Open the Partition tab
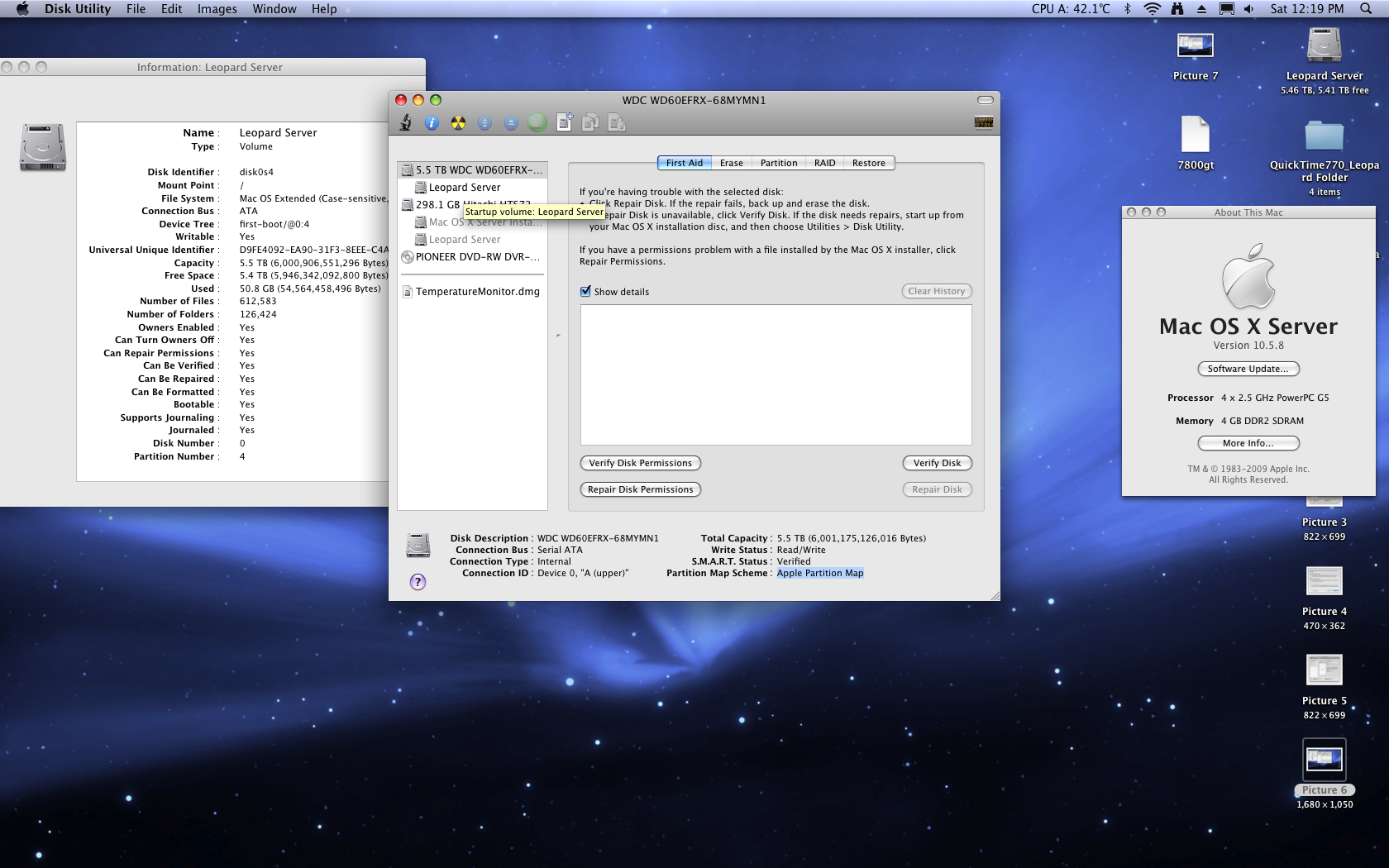This screenshot has height=868, width=1389. (x=779, y=163)
